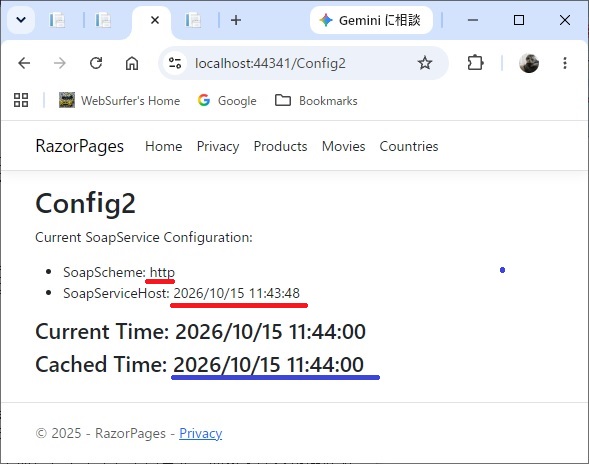Click 'Current SoapService Configuration:' text
Viewport: 589px width, 464px height.
(x=144, y=237)
